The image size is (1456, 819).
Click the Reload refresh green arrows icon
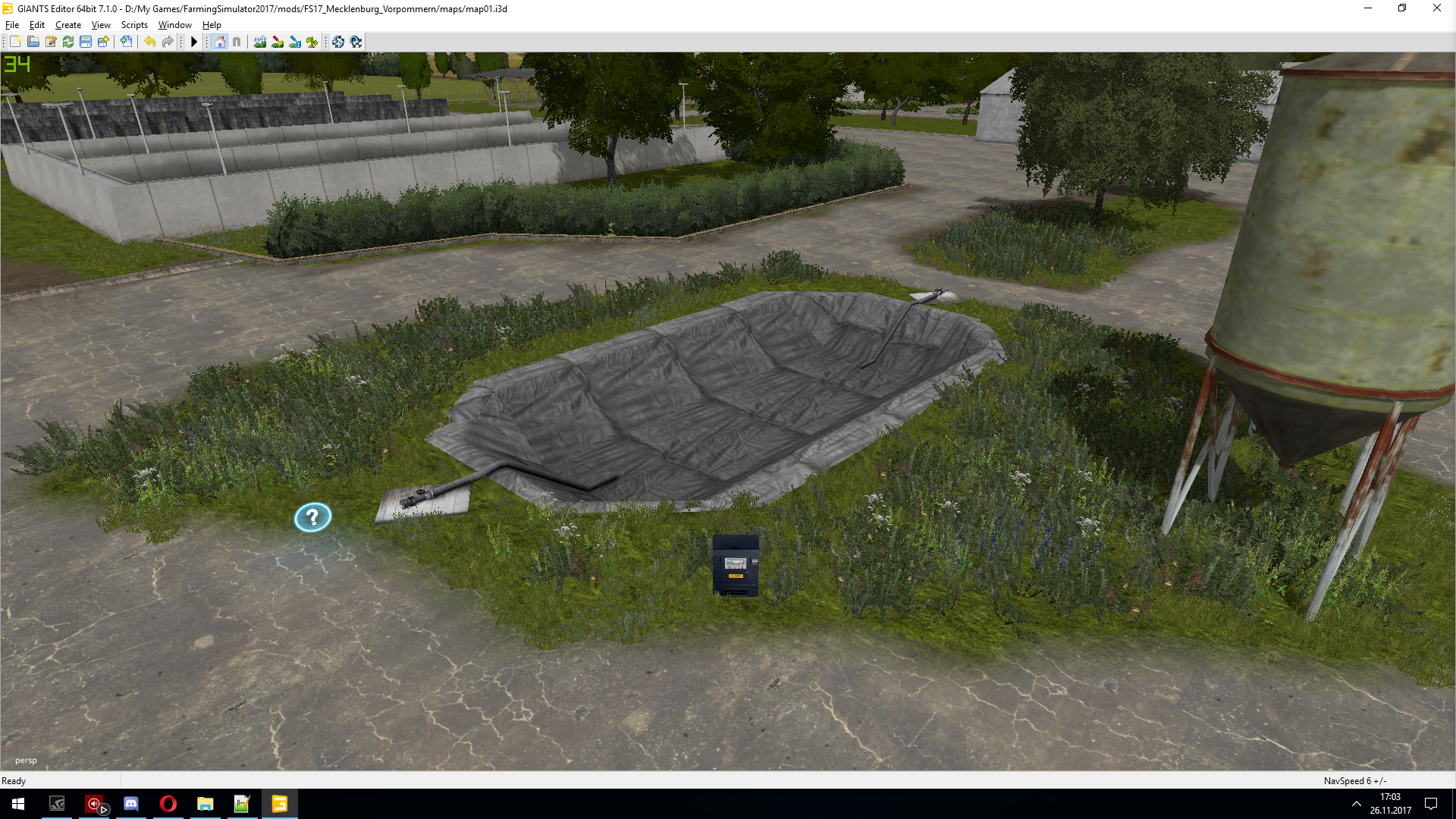[68, 42]
